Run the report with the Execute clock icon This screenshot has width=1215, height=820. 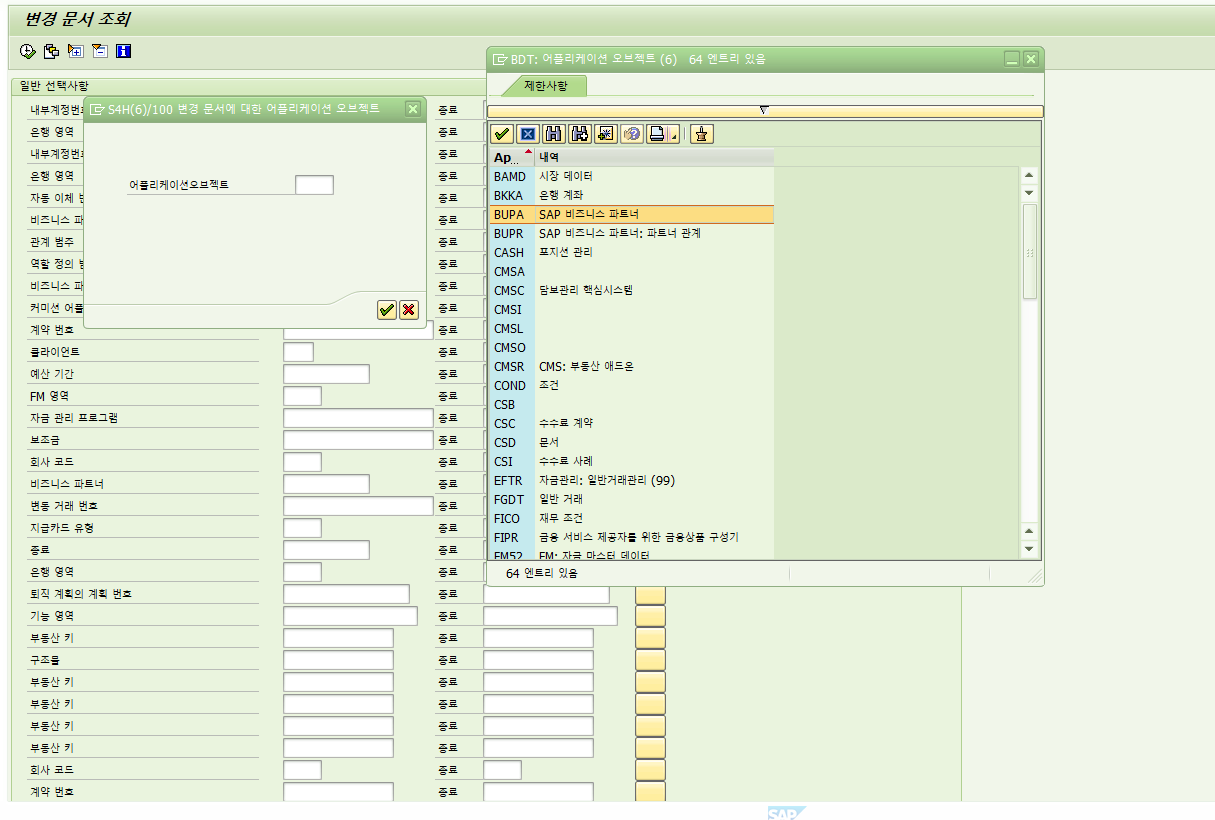[x=27, y=51]
